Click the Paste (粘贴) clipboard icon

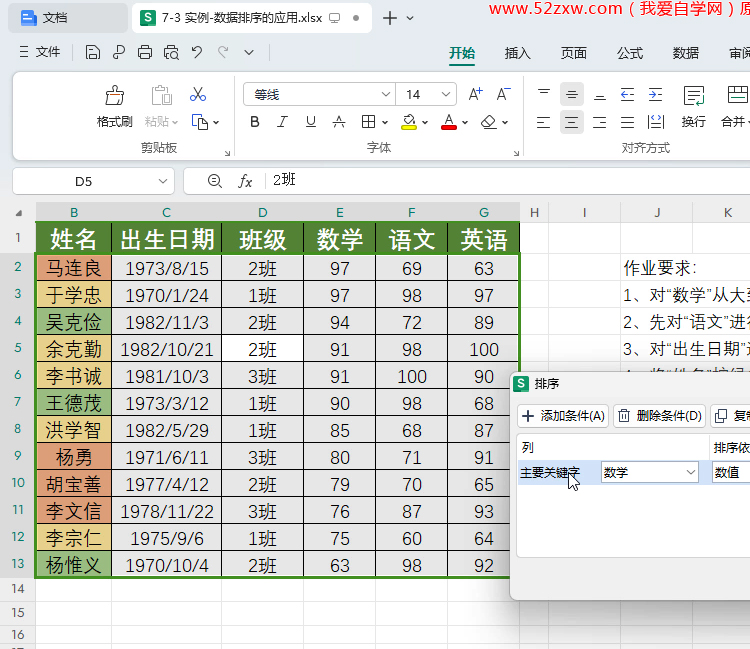tap(162, 95)
